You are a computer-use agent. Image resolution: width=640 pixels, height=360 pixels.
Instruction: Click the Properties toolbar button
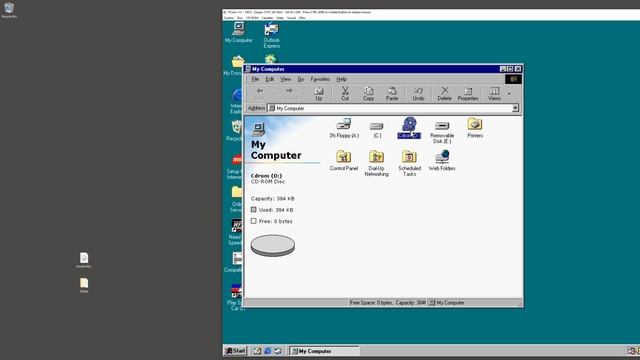coord(468,93)
